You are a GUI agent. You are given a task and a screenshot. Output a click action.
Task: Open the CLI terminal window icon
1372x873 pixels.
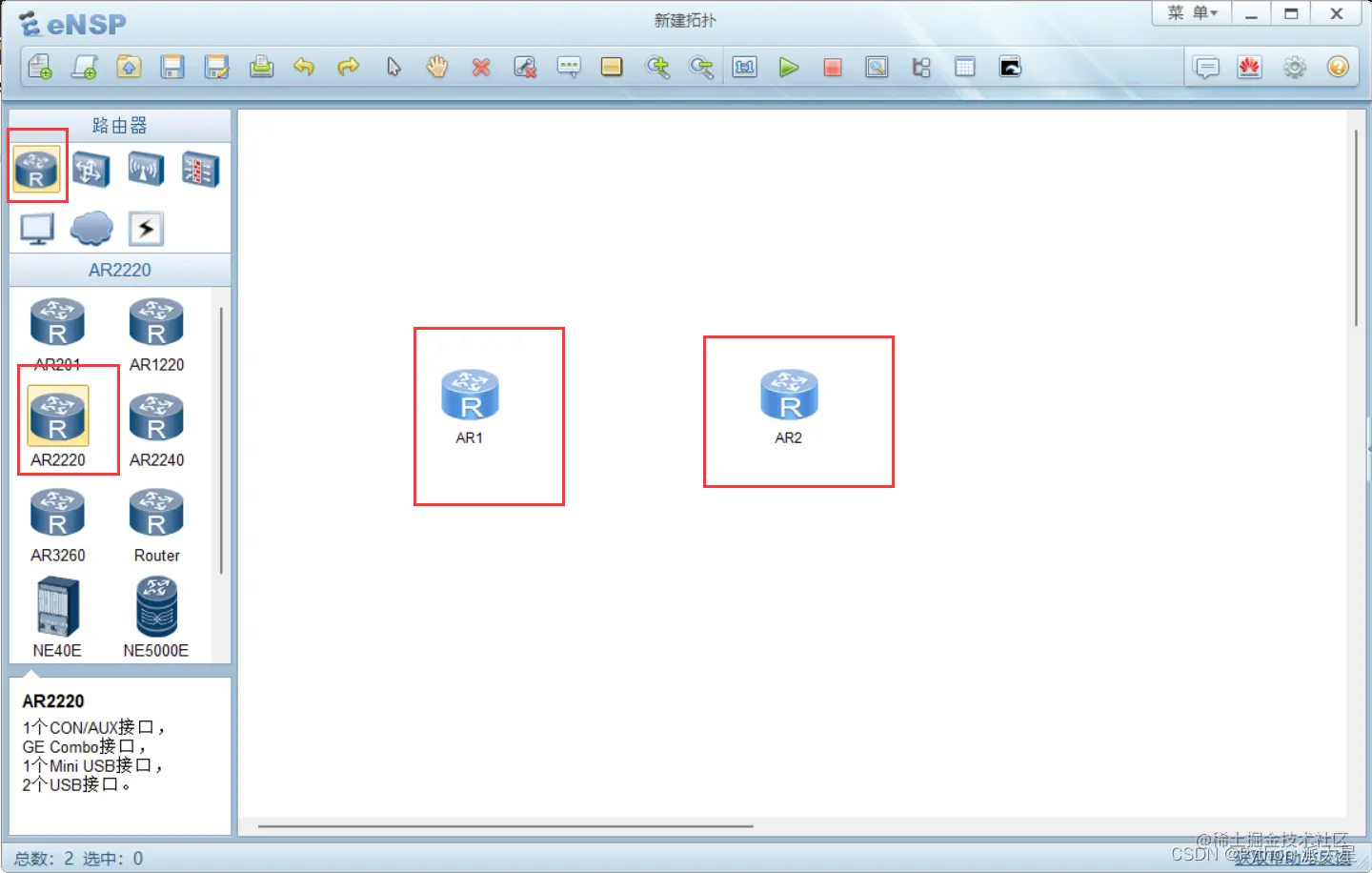(x=1010, y=67)
